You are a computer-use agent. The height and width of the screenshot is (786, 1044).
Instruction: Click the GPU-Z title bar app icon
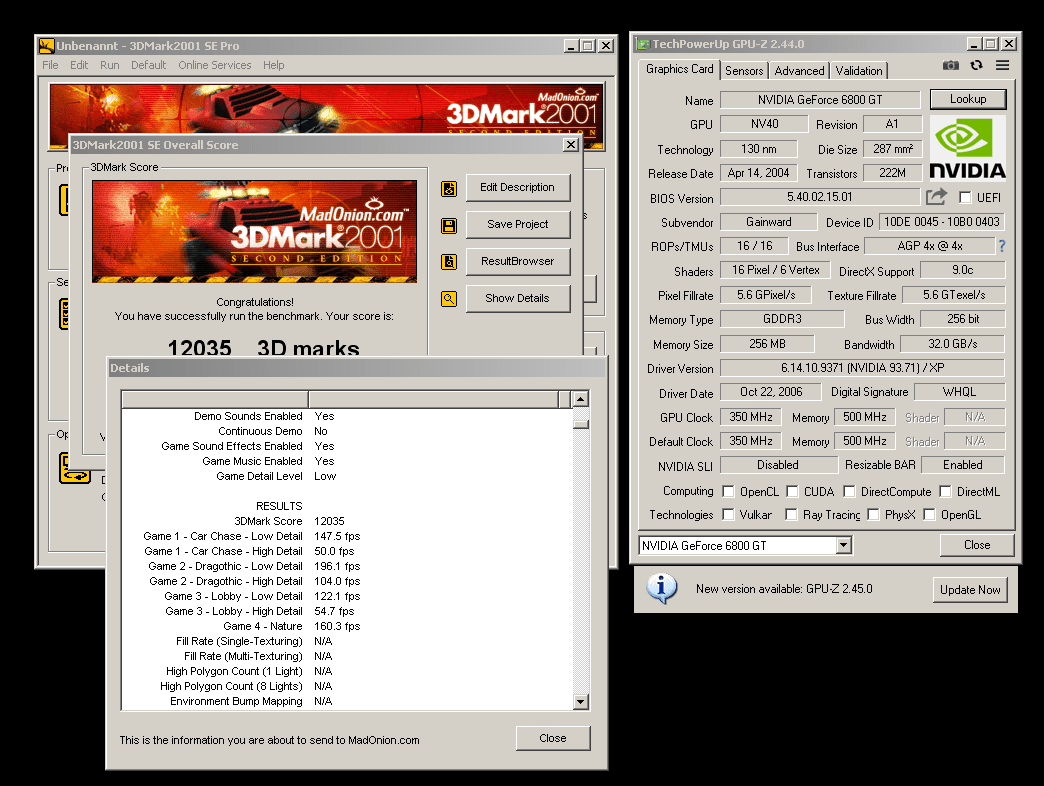(643, 44)
